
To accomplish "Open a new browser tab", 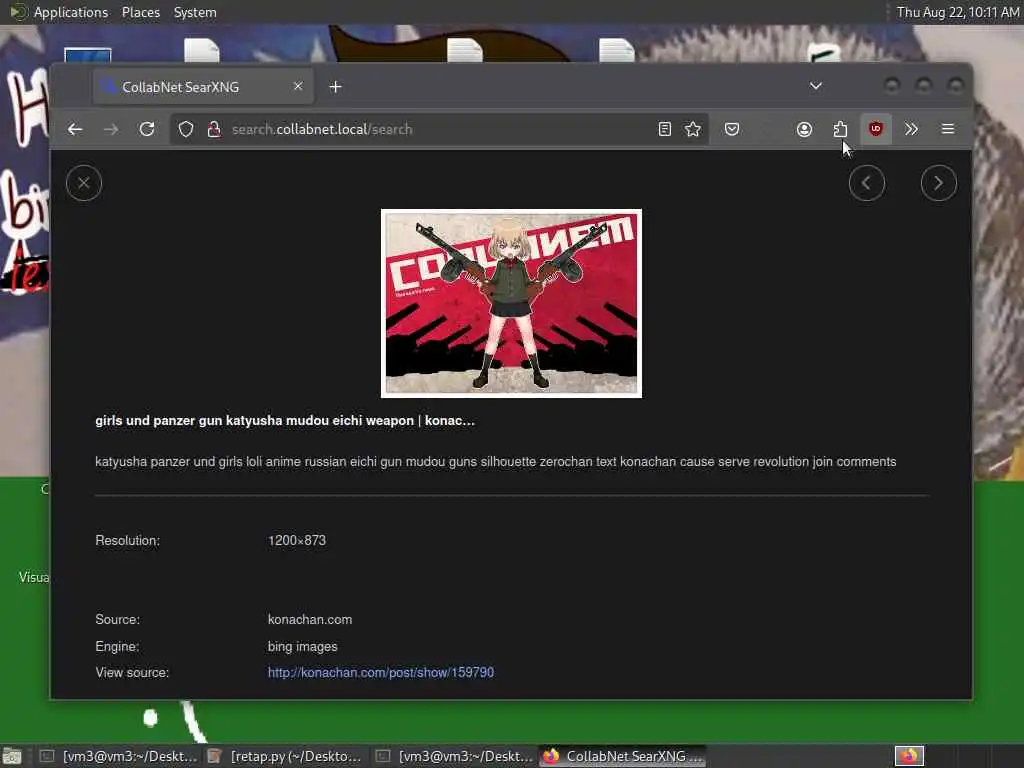I will pos(336,87).
